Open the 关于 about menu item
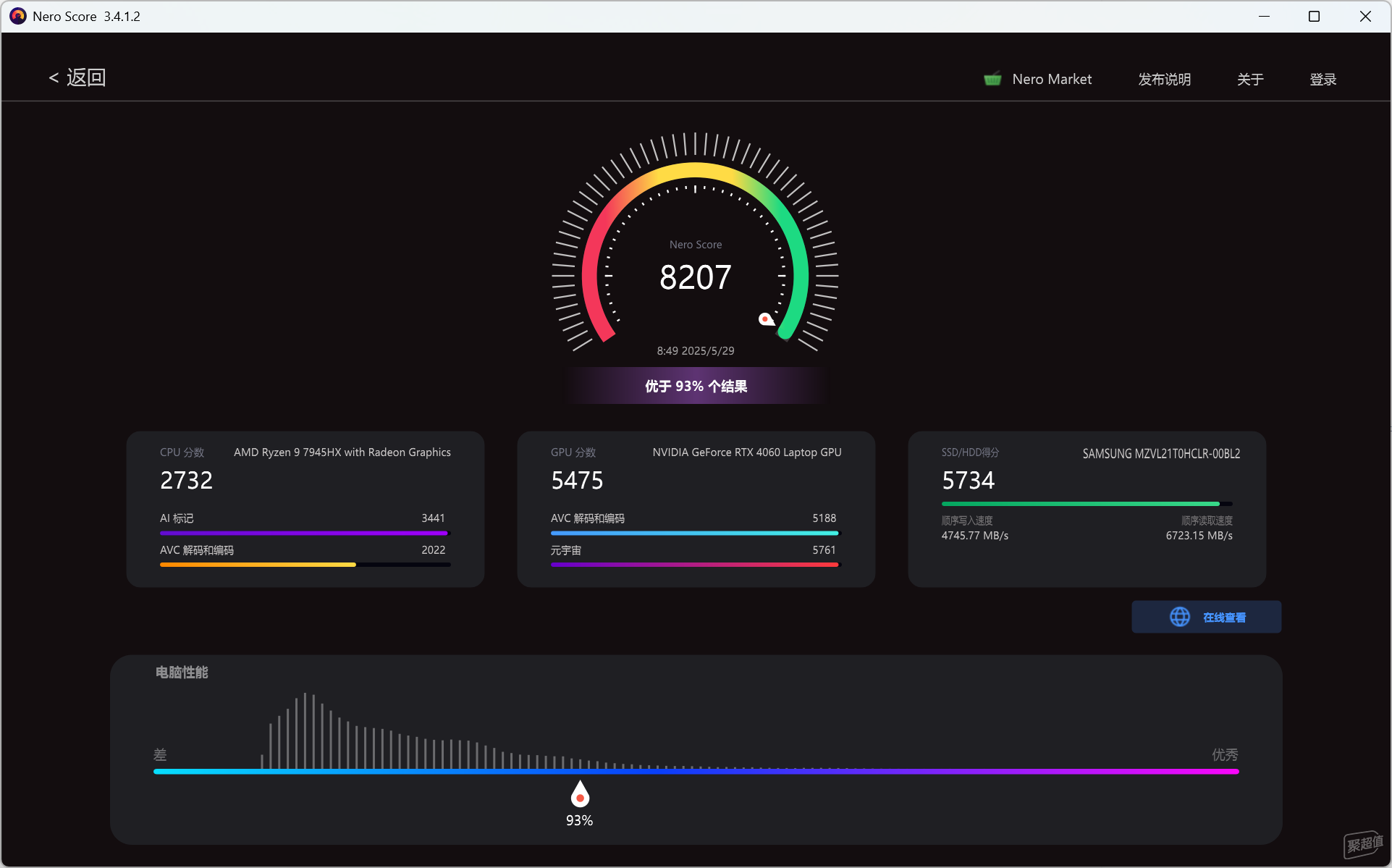Image resolution: width=1392 pixels, height=868 pixels. tap(1250, 79)
